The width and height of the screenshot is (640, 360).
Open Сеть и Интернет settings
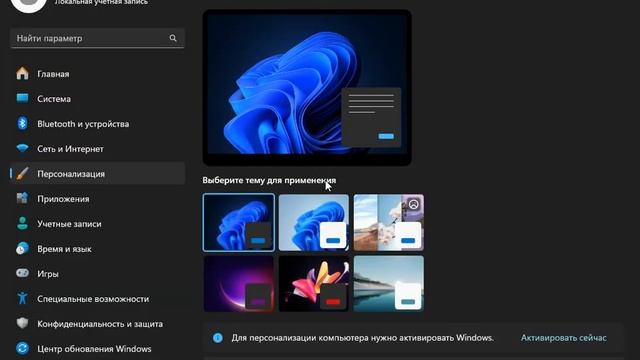pos(70,149)
